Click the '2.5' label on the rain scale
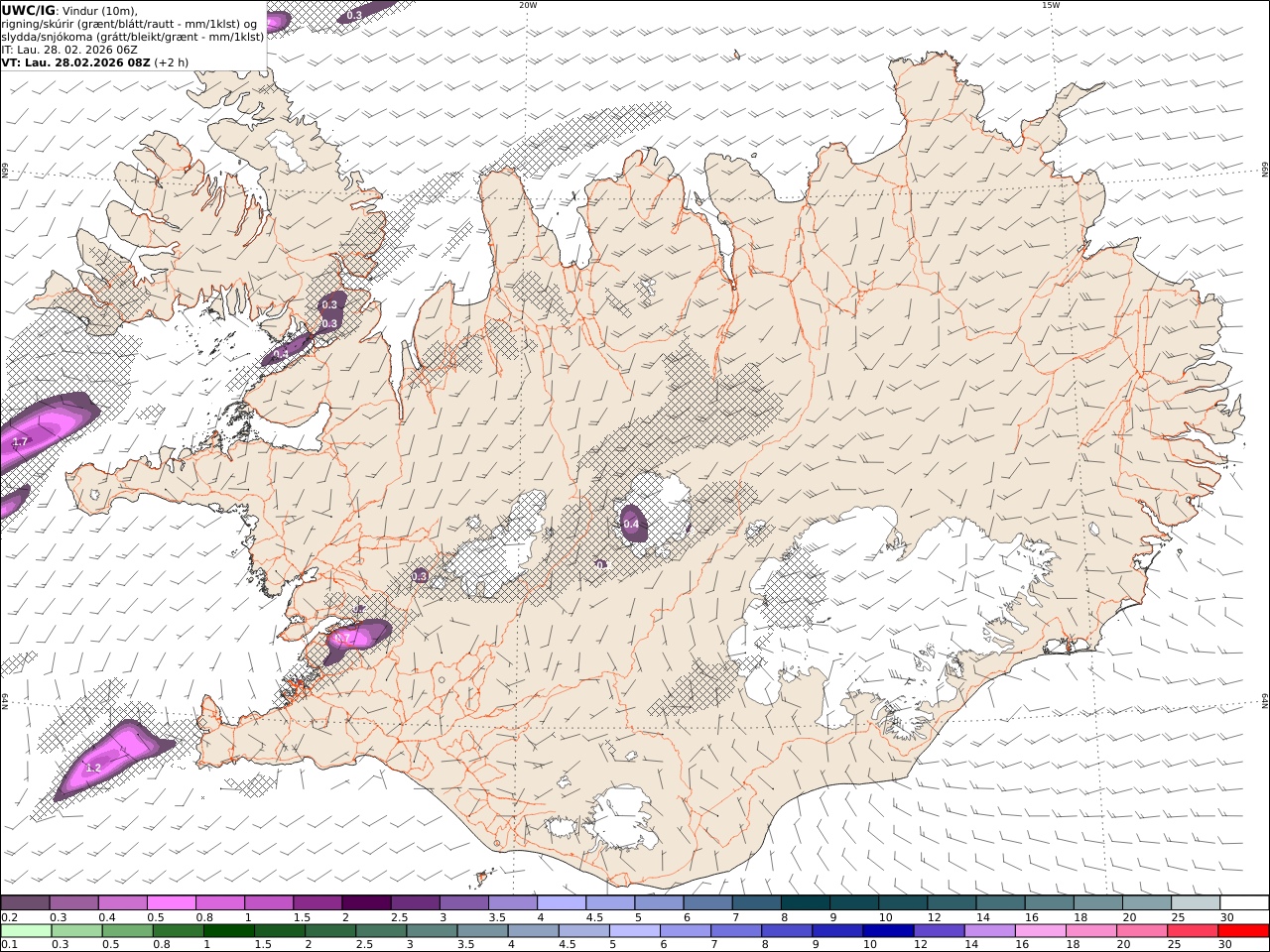 pyautogui.click(x=364, y=945)
